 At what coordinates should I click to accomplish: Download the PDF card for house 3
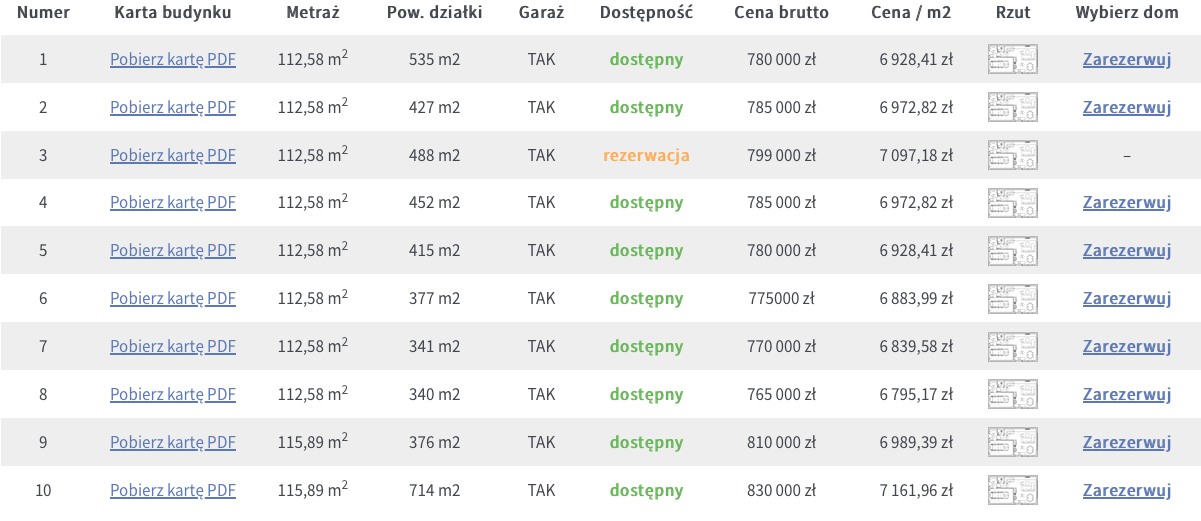tap(173, 155)
